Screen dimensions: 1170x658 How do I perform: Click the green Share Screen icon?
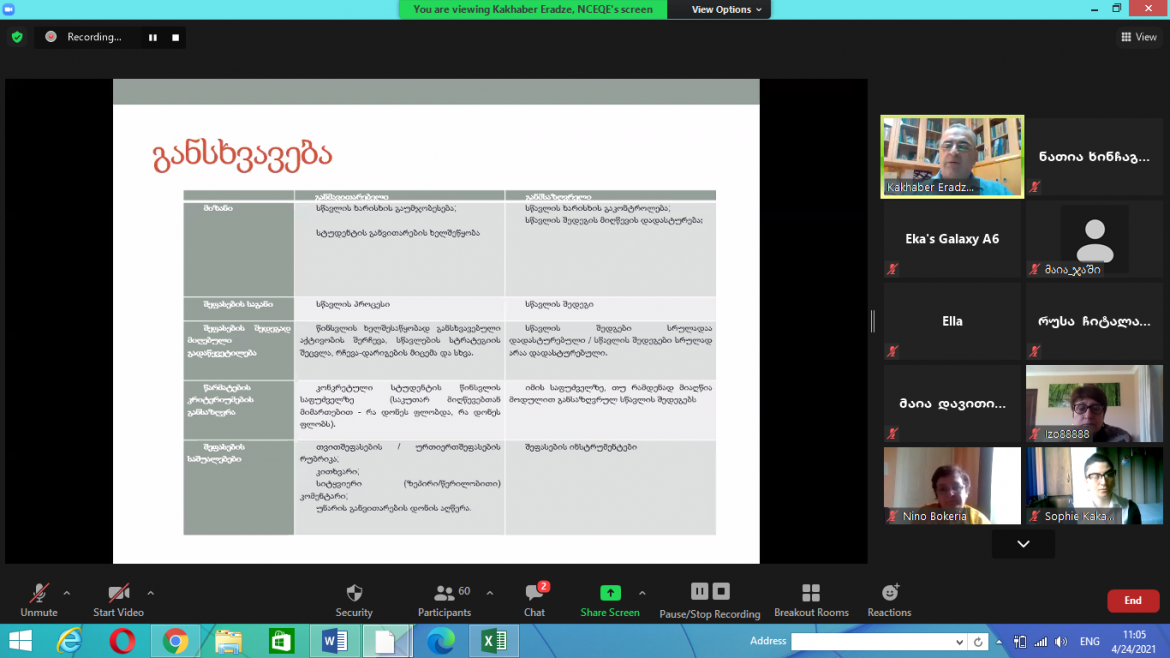coord(610,593)
